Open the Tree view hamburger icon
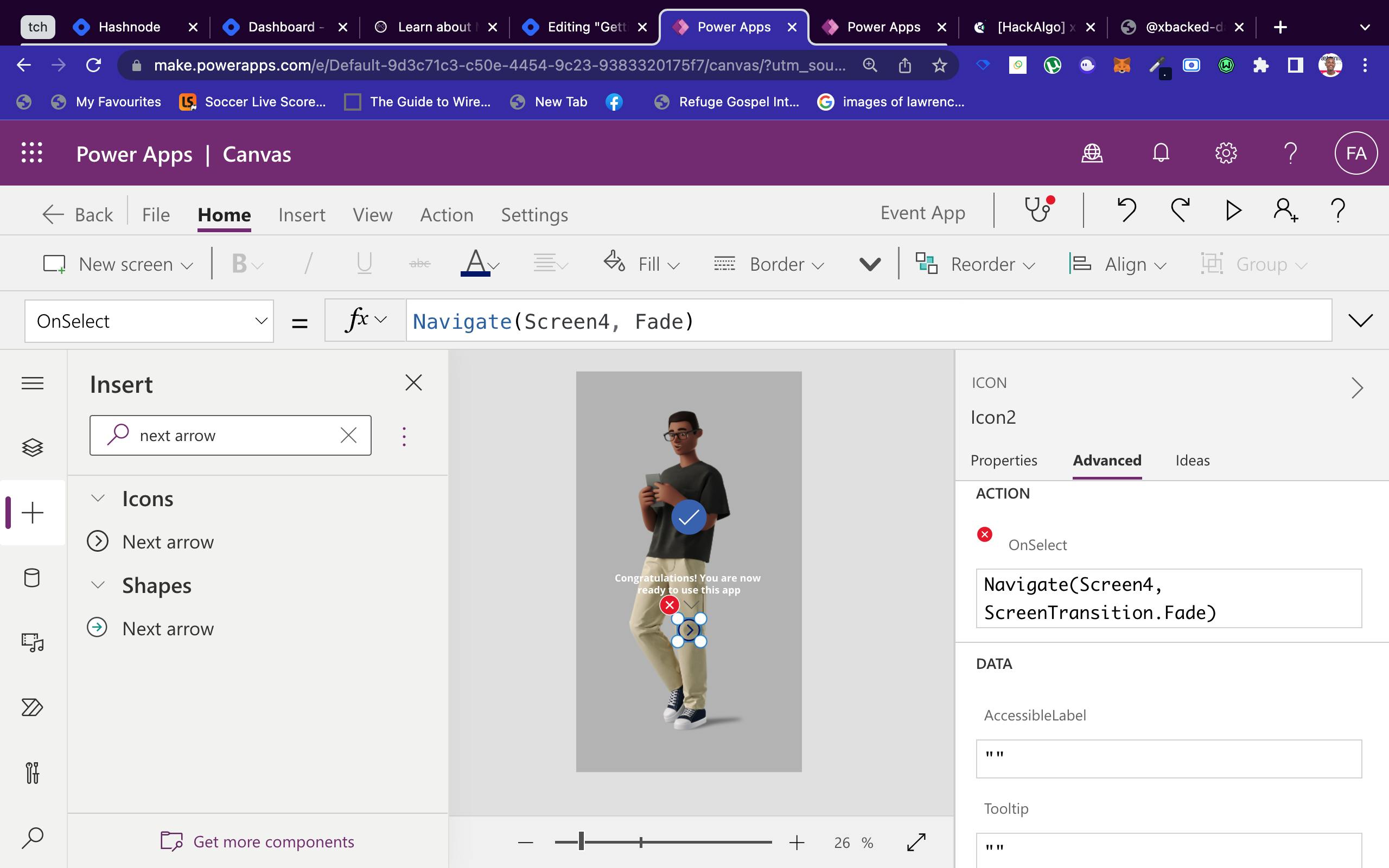Viewport: 1389px width, 868px height. click(x=32, y=383)
